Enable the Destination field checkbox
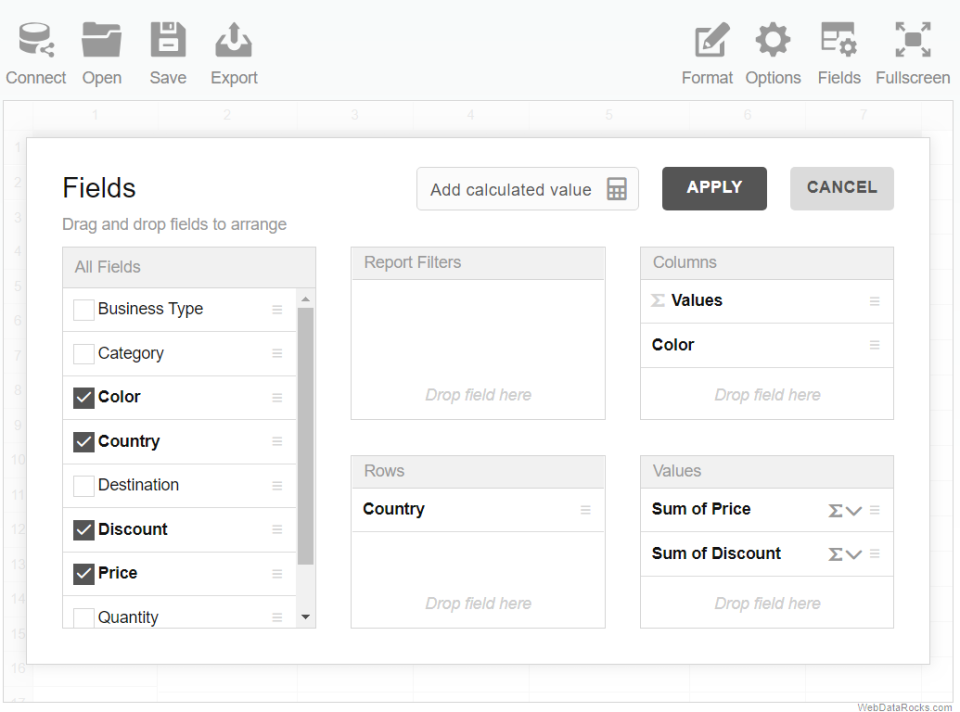 tap(84, 486)
